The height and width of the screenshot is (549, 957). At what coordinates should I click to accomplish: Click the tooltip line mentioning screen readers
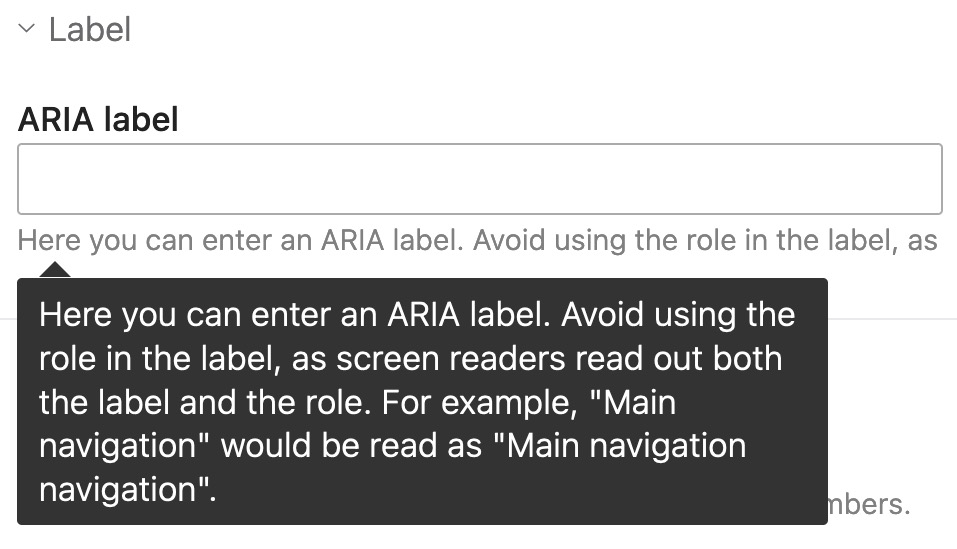click(x=411, y=360)
